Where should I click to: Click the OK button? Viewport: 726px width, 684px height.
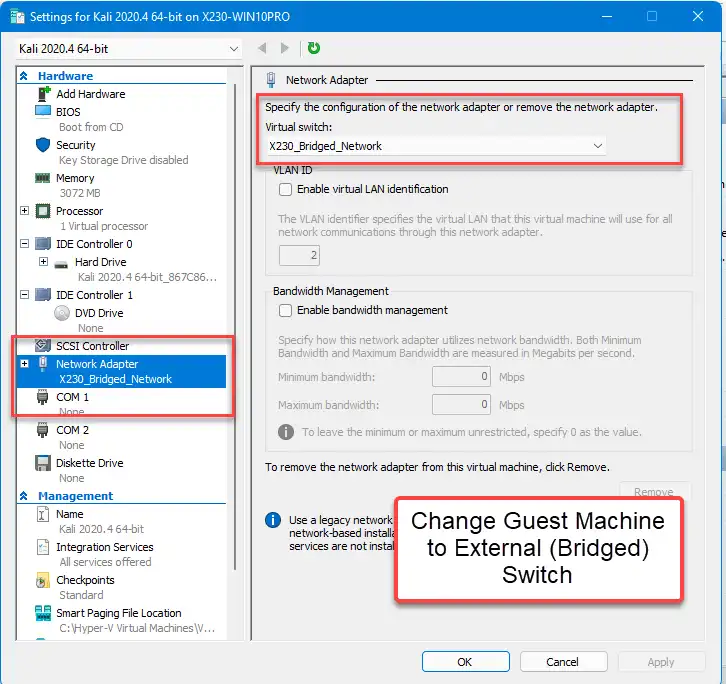[465, 662]
